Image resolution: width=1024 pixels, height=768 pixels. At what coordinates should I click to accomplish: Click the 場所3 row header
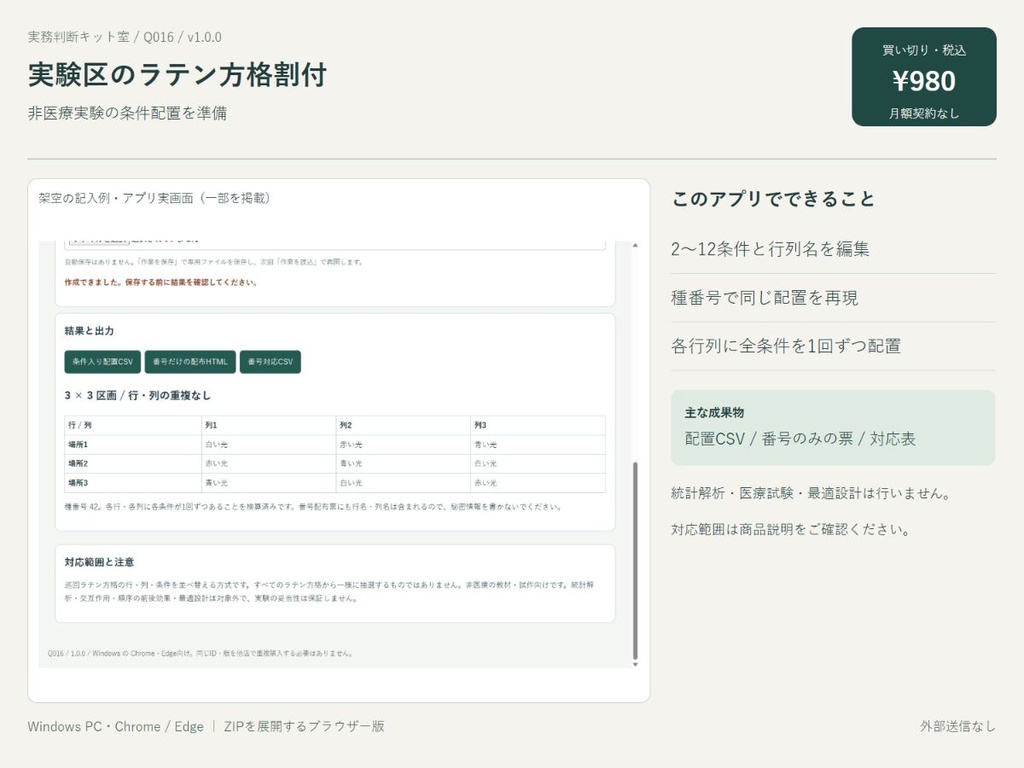tap(133, 483)
